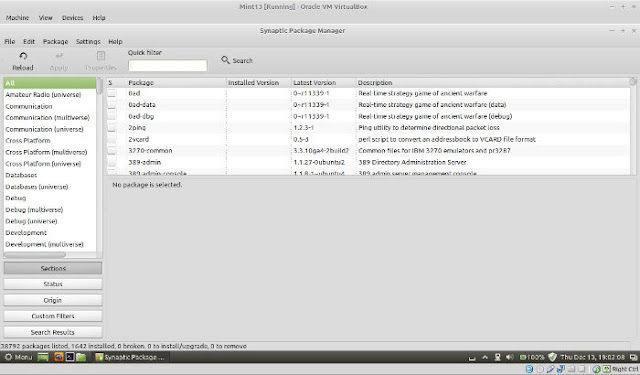Mark status checkbox for 3270-common package
The height and width of the screenshot is (375, 640).
111,151
